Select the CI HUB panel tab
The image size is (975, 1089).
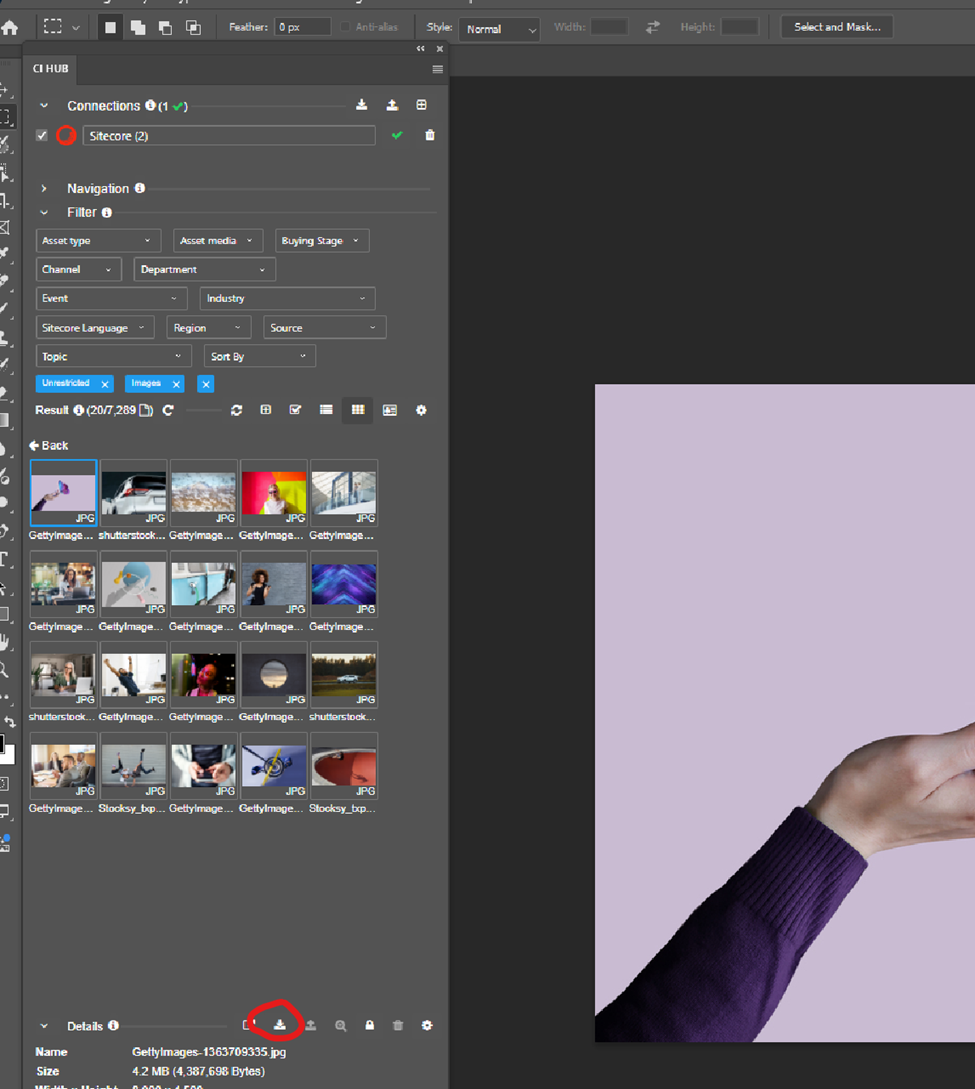(50, 69)
